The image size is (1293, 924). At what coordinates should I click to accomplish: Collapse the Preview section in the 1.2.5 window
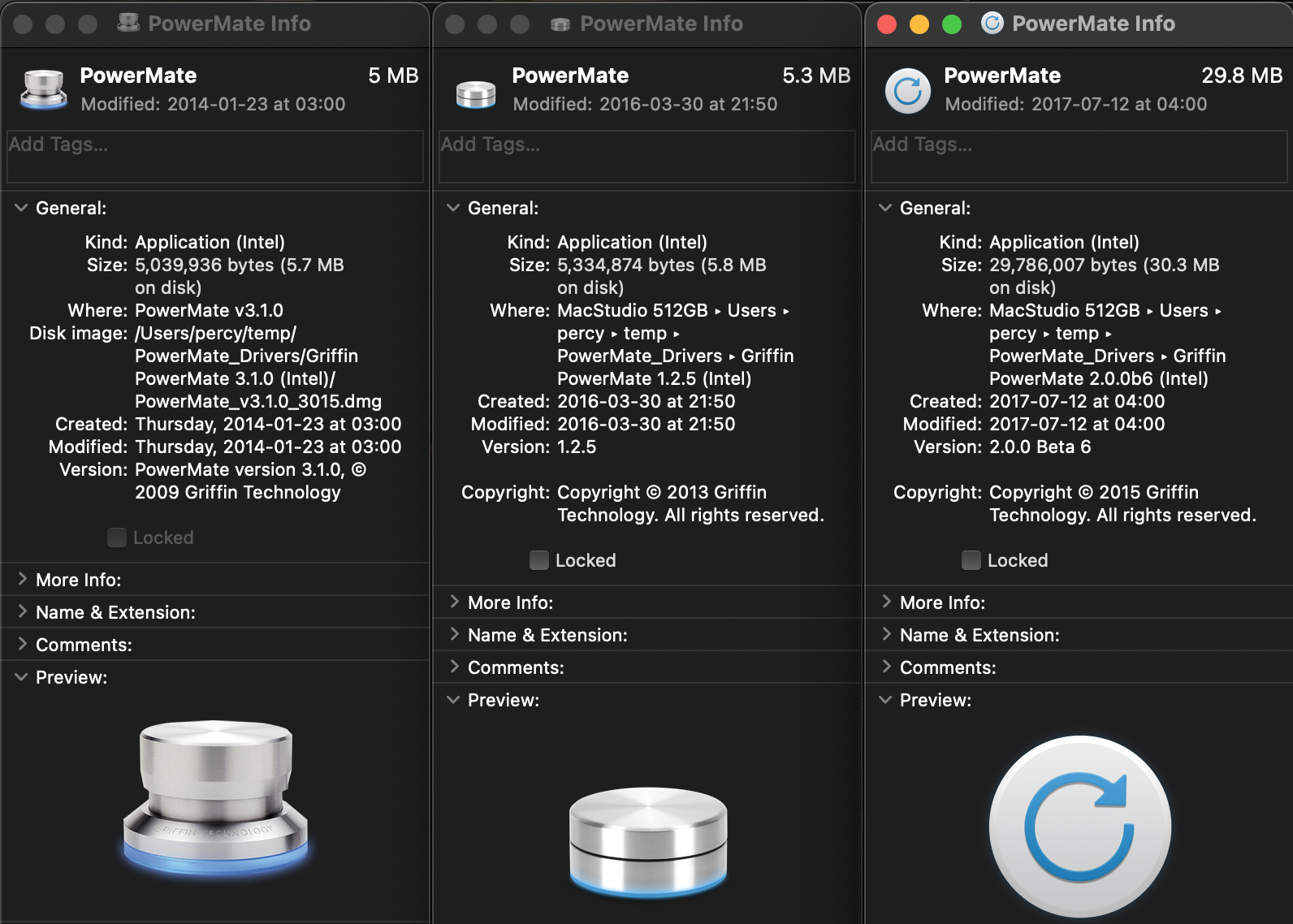454,700
